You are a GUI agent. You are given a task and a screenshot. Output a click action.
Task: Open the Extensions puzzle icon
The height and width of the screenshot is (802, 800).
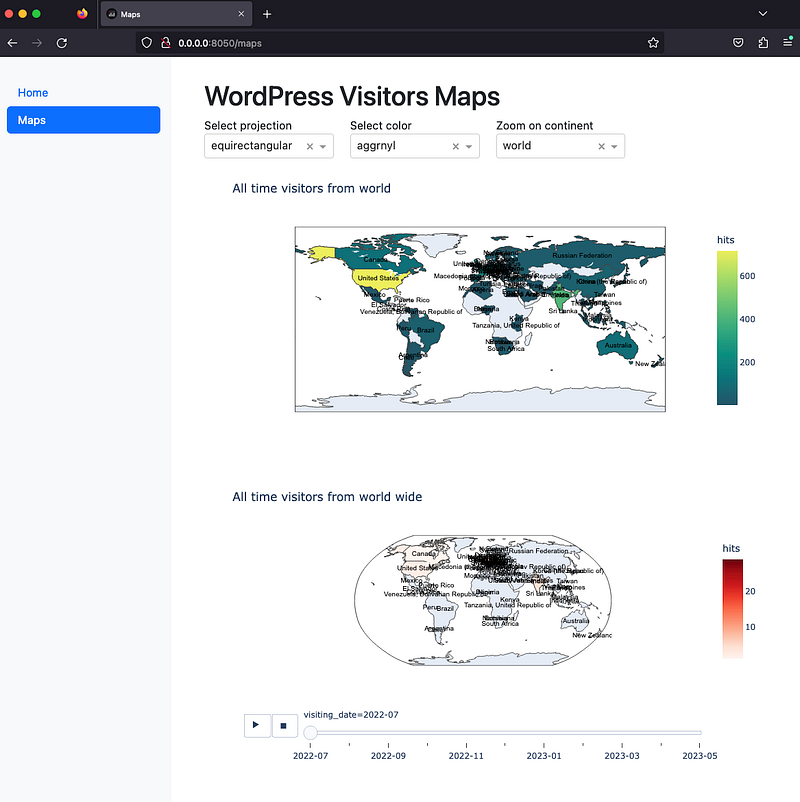(x=763, y=43)
